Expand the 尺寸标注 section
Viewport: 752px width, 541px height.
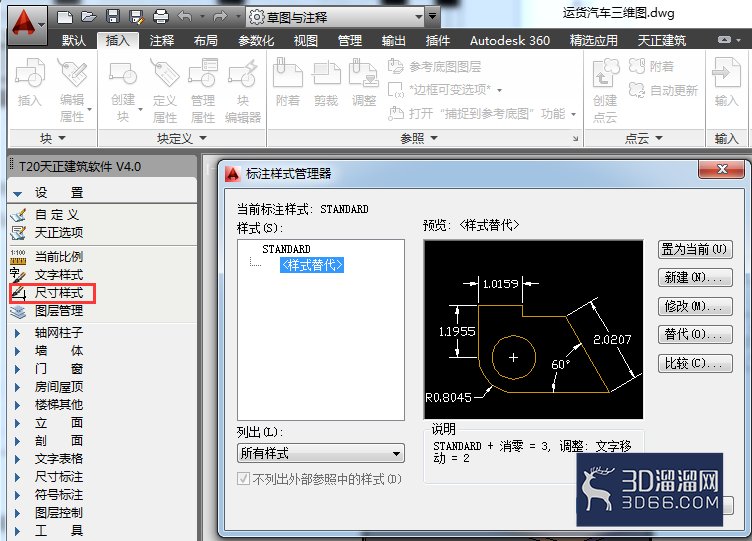tap(18, 477)
